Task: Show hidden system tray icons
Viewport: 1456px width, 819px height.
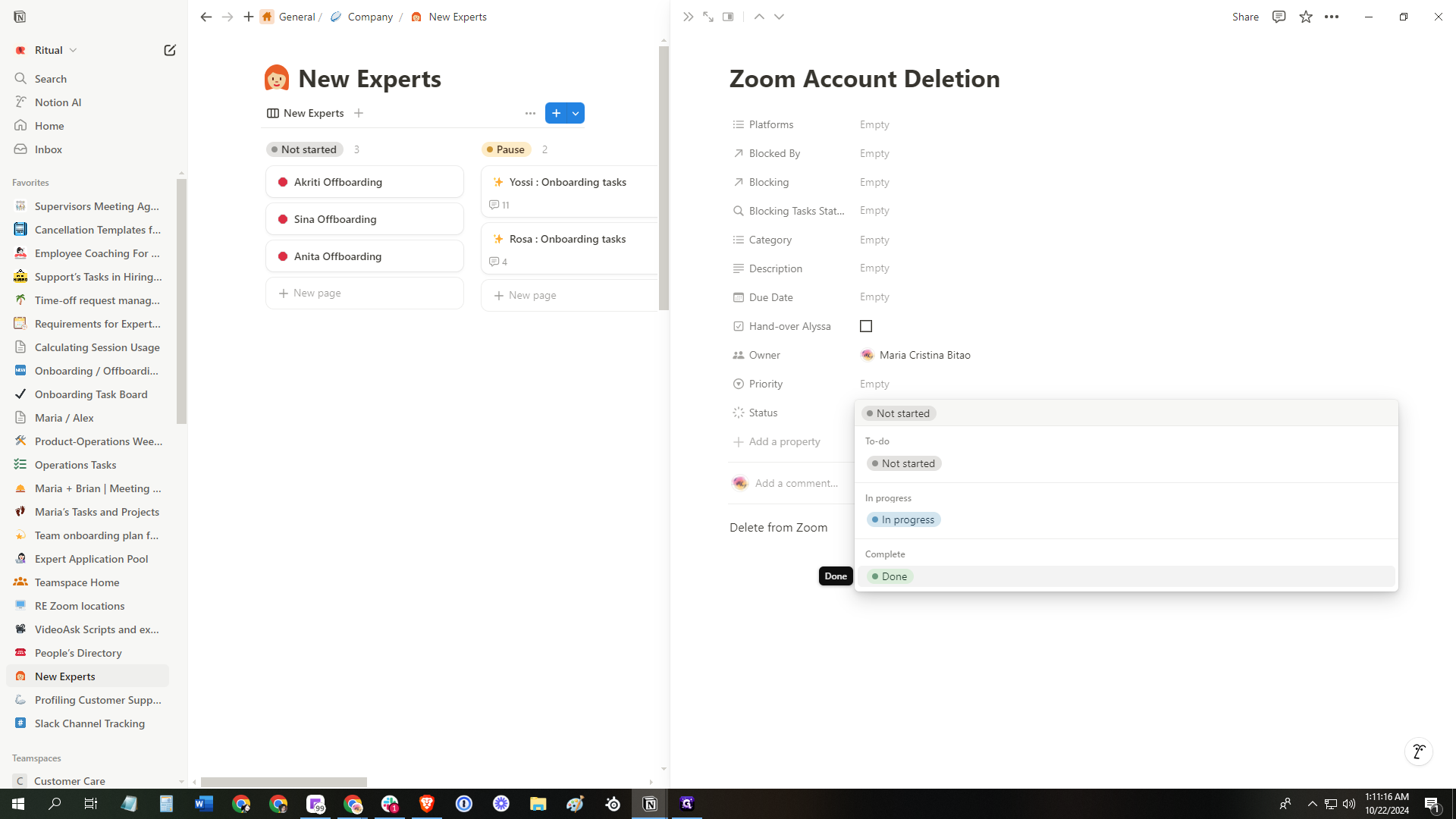Action: [x=1312, y=804]
